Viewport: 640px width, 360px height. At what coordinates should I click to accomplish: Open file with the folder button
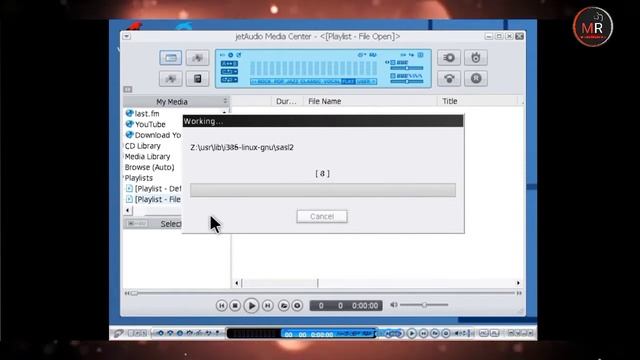coord(284,305)
